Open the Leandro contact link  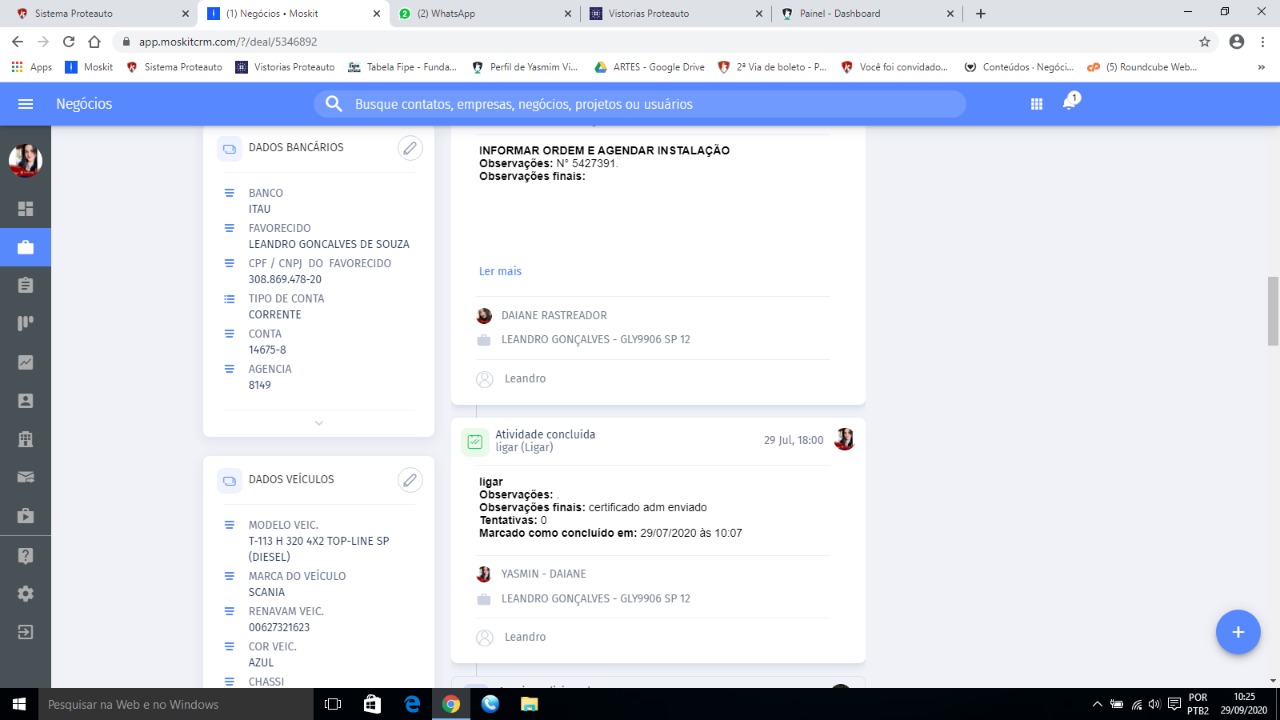pos(525,379)
